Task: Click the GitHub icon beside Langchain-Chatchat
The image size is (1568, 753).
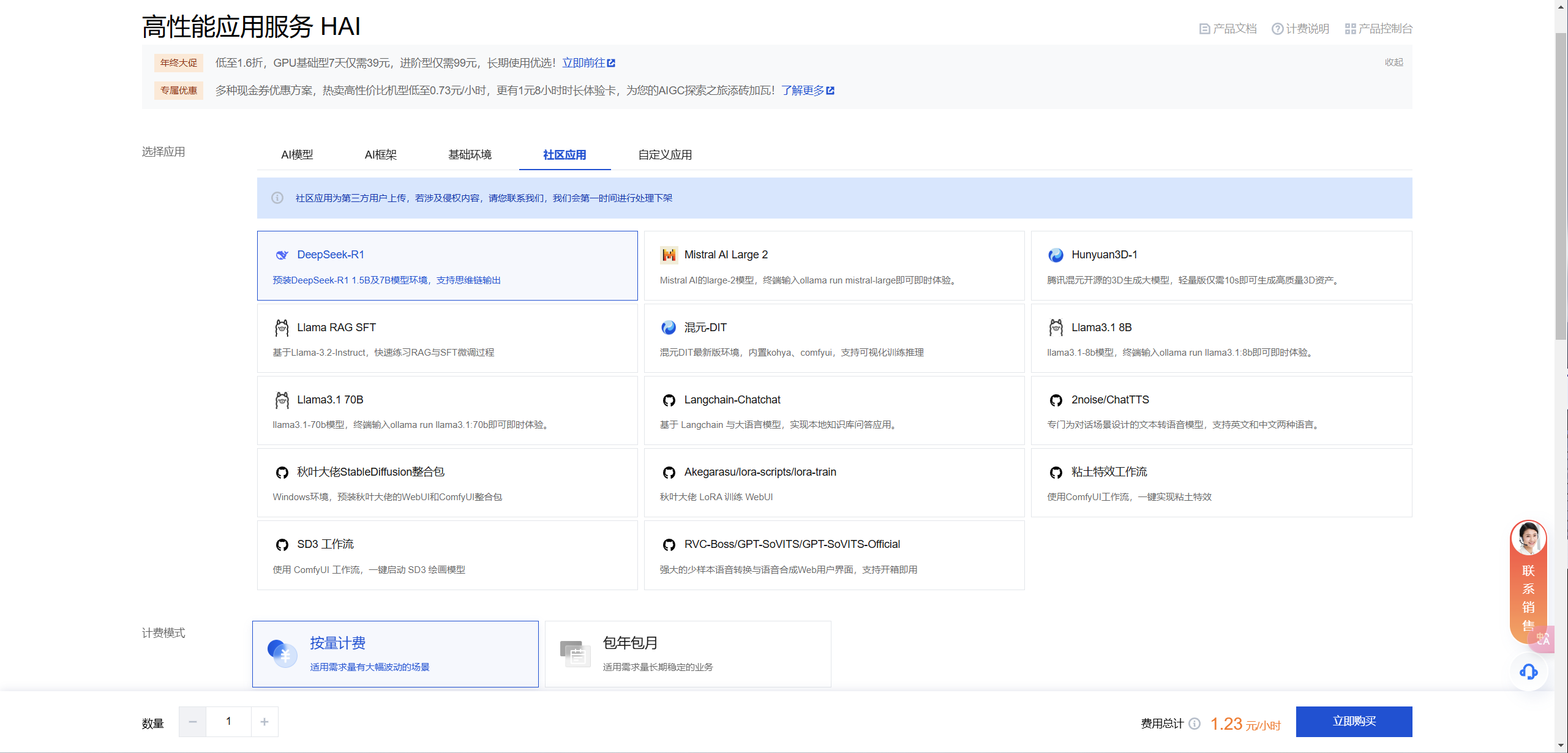Action: [x=669, y=400]
